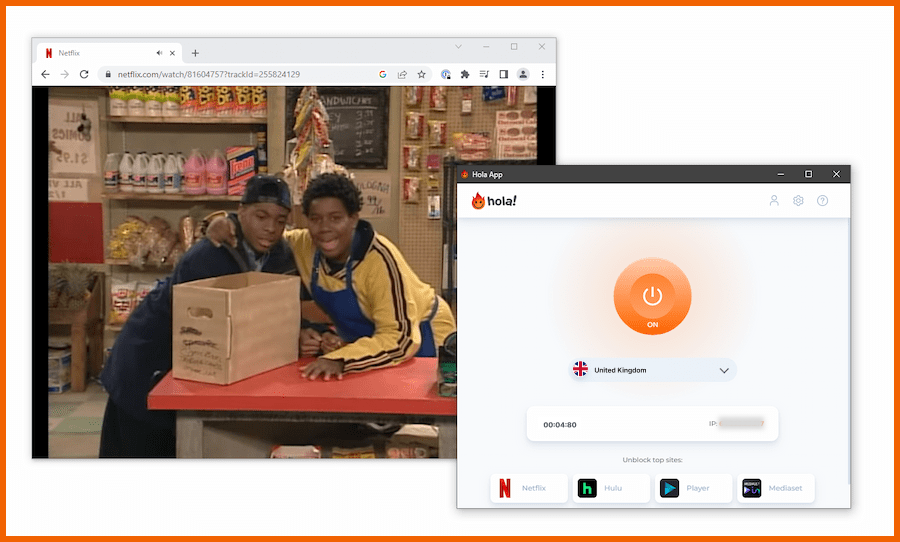Go back in Chrome browser

45,74
